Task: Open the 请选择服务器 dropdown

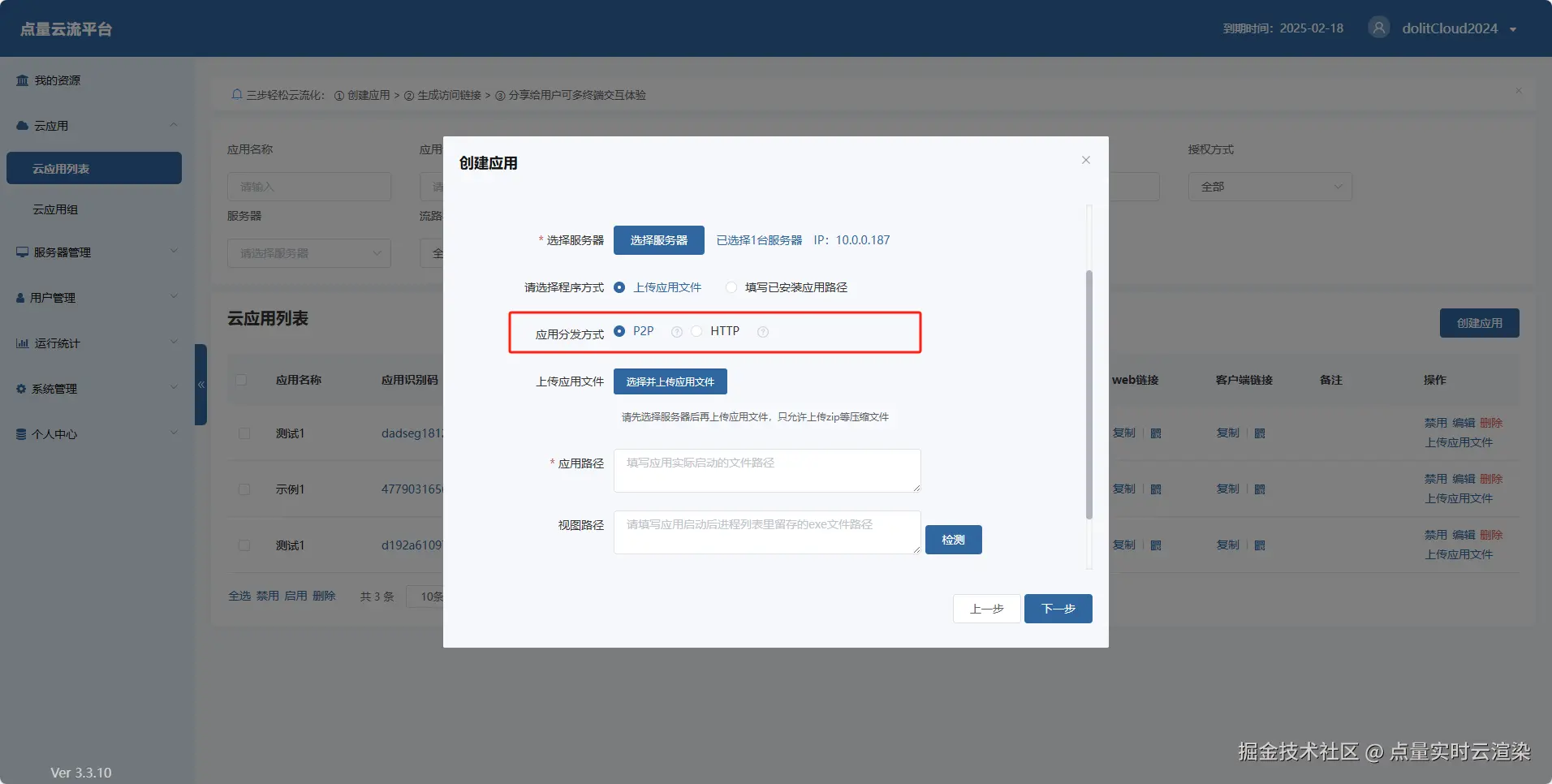Action: 309,253
